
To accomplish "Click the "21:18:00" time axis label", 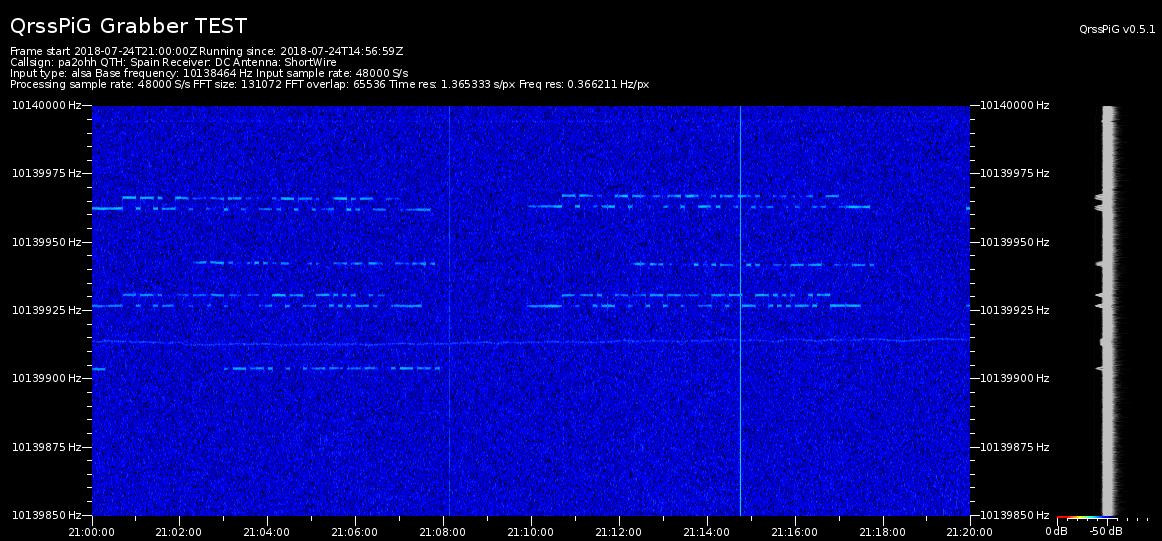I will point(882,532).
